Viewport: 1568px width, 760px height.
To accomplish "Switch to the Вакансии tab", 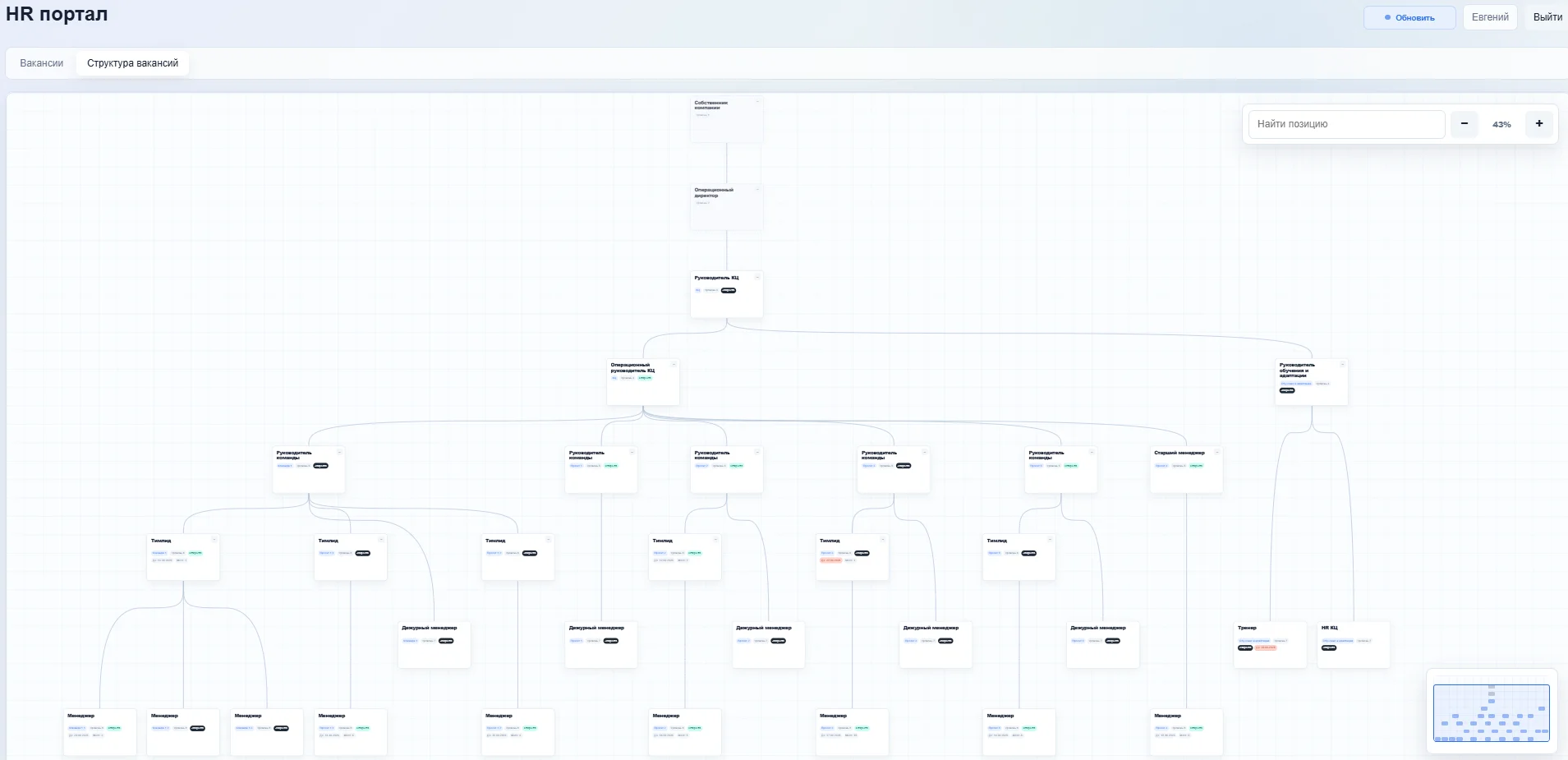I will point(42,63).
